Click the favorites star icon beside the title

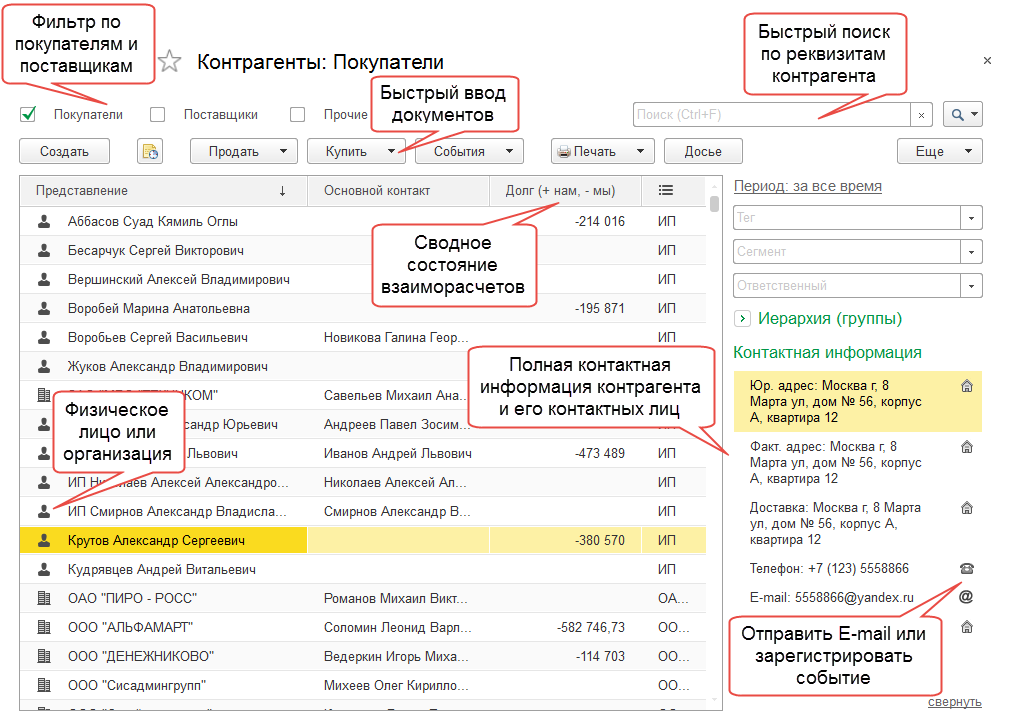[x=170, y=62]
